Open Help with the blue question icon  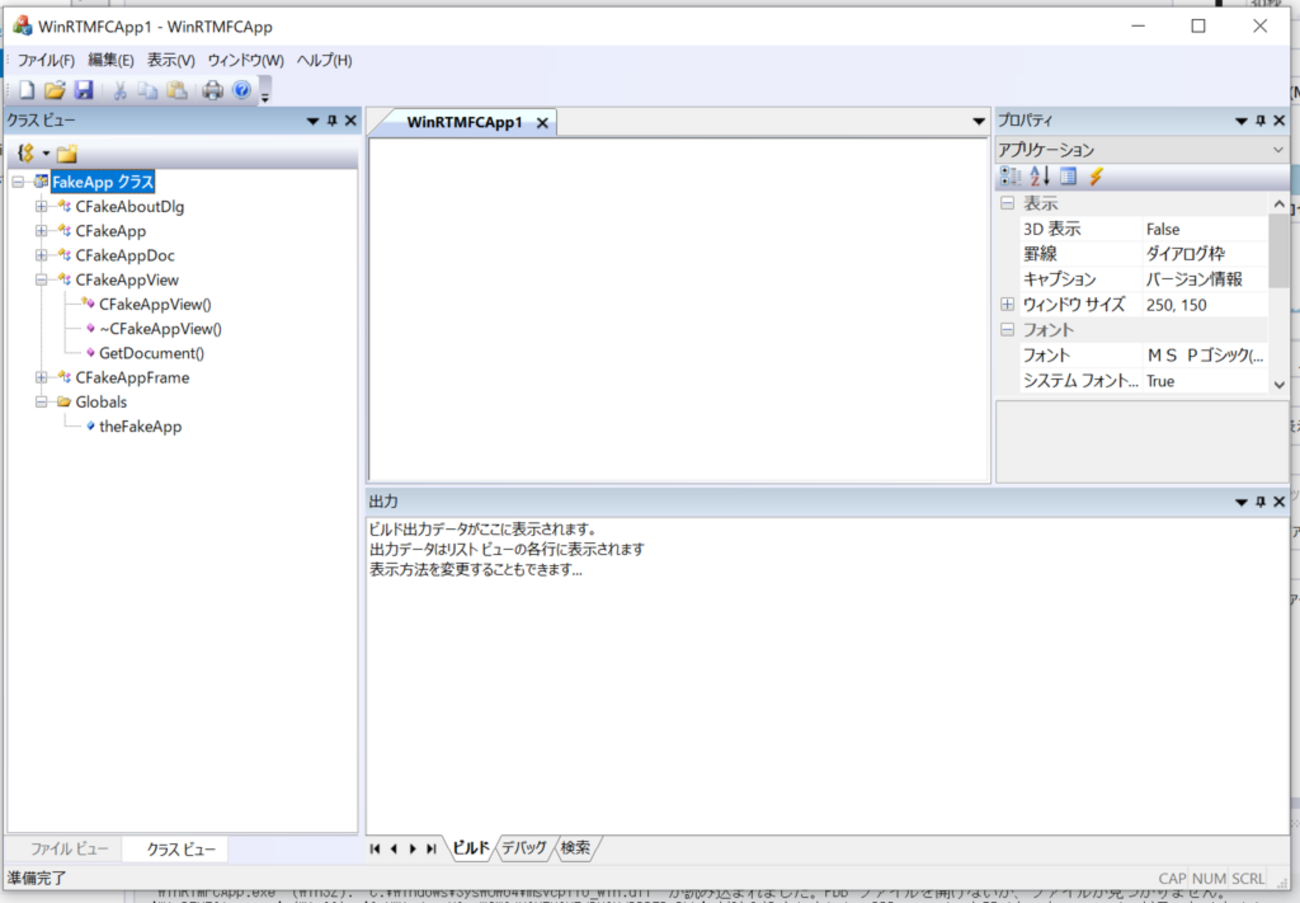coord(242,91)
